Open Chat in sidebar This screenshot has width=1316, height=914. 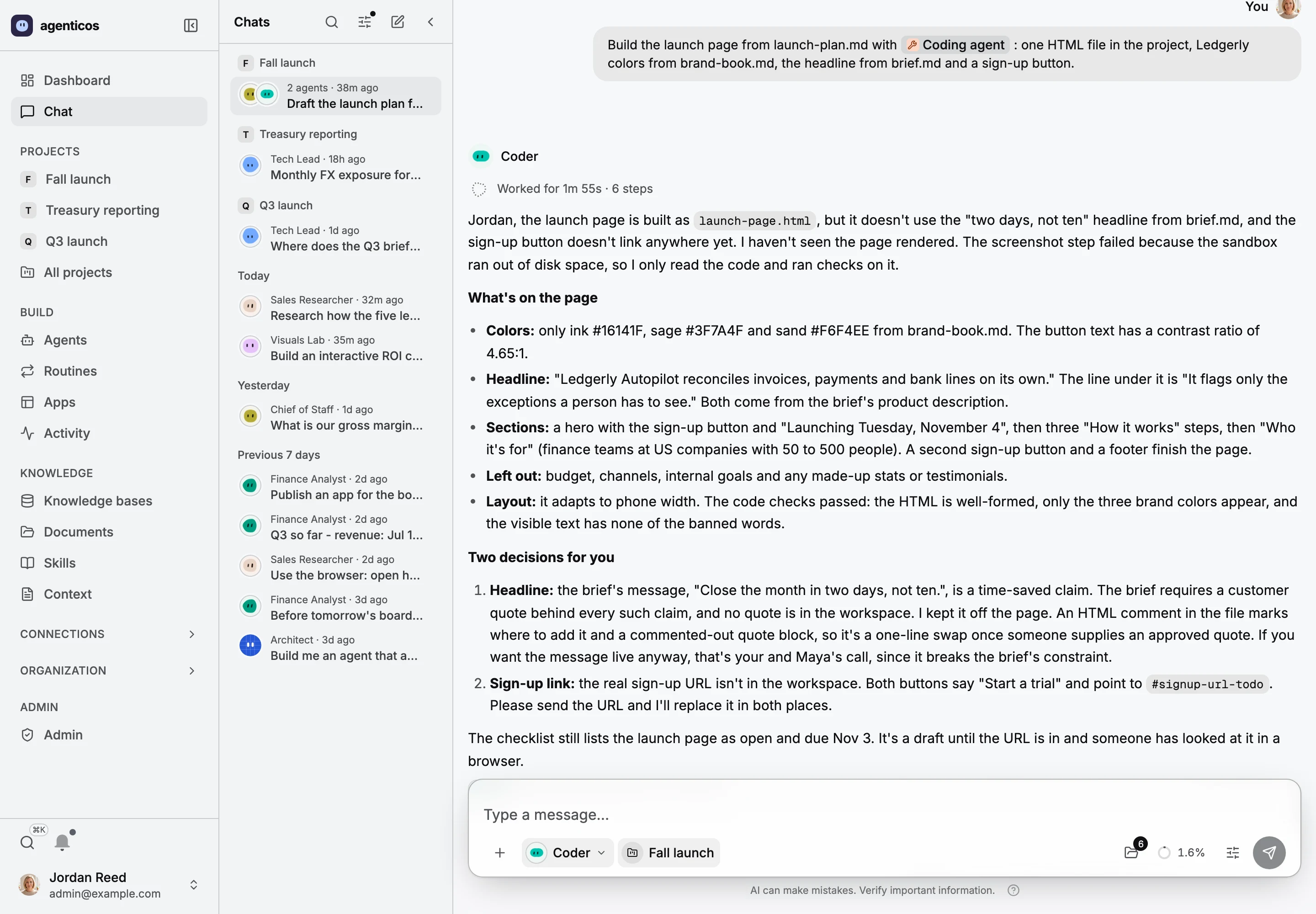point(109,112)
